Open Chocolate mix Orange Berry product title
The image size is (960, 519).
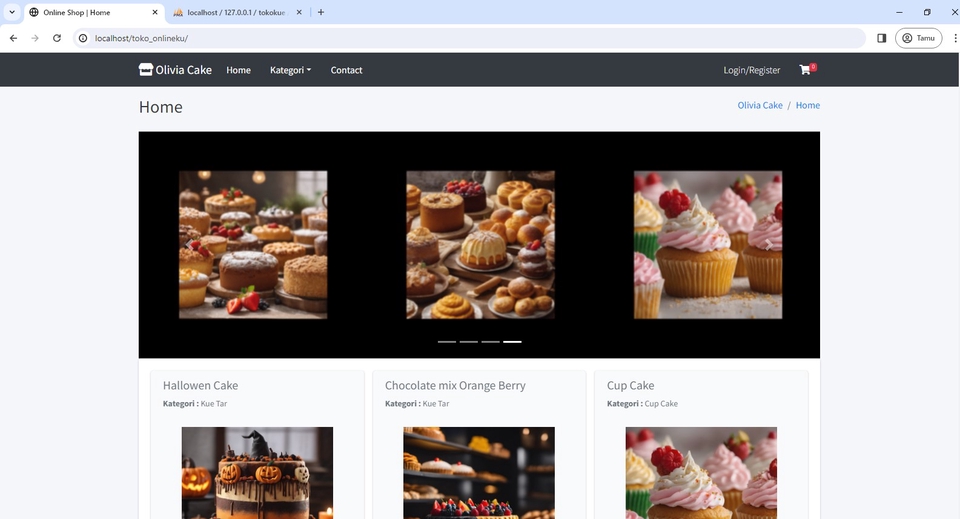click(x=455, y=386)
